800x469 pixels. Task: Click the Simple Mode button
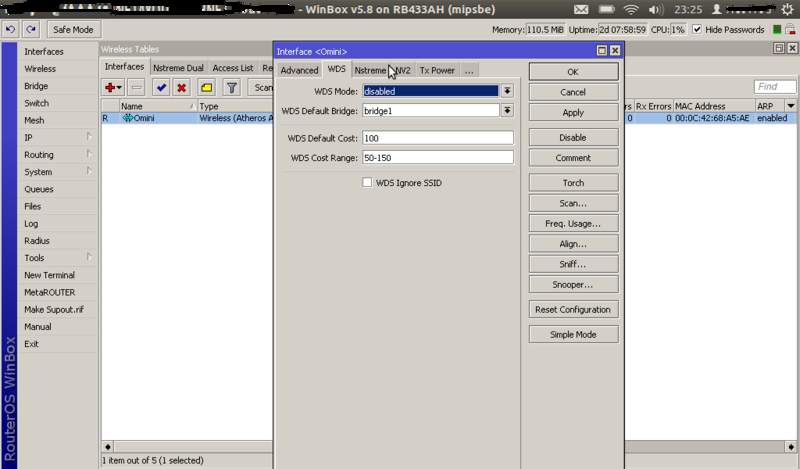tap(573, 334)
